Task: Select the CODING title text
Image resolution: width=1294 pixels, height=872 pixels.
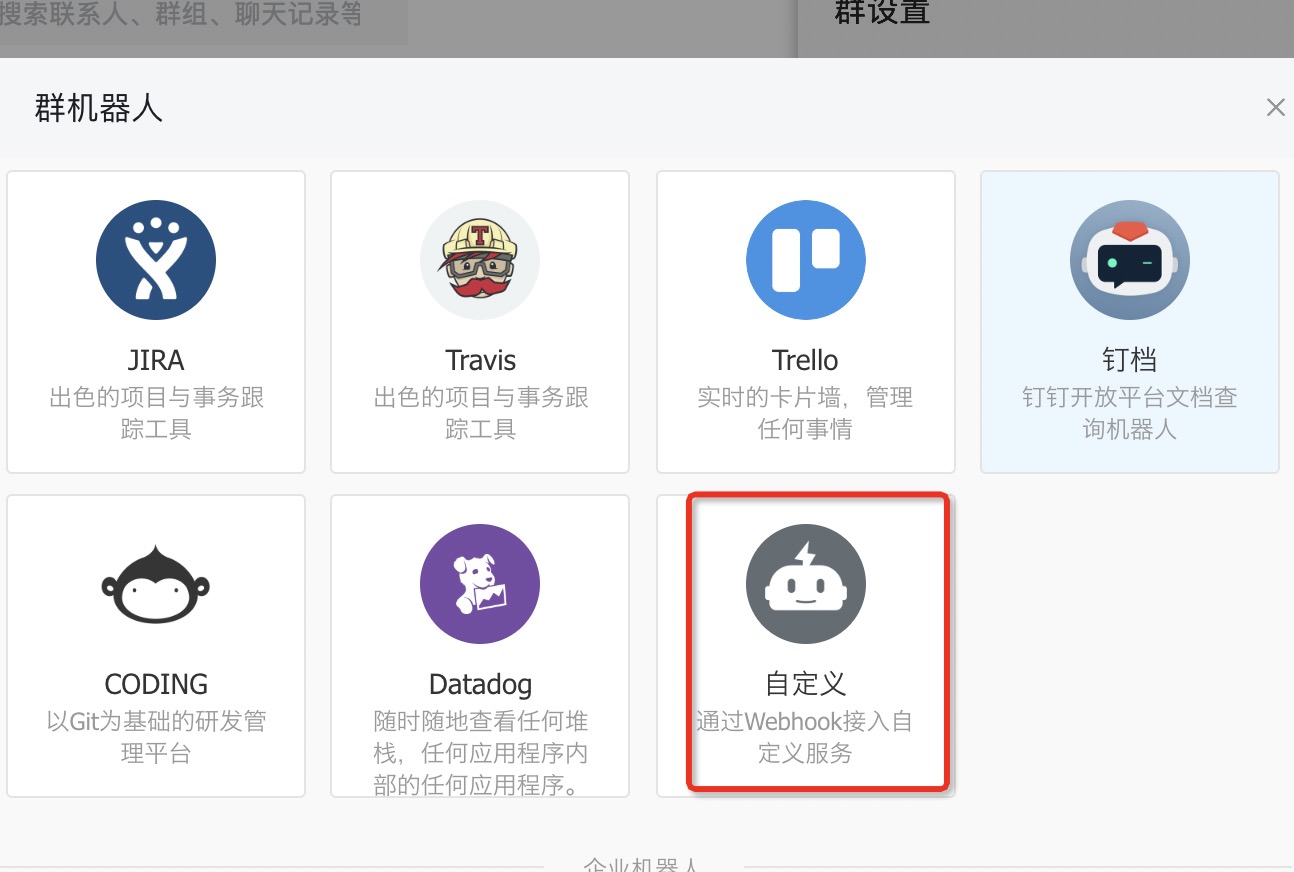Action: [x=156, y=684]
